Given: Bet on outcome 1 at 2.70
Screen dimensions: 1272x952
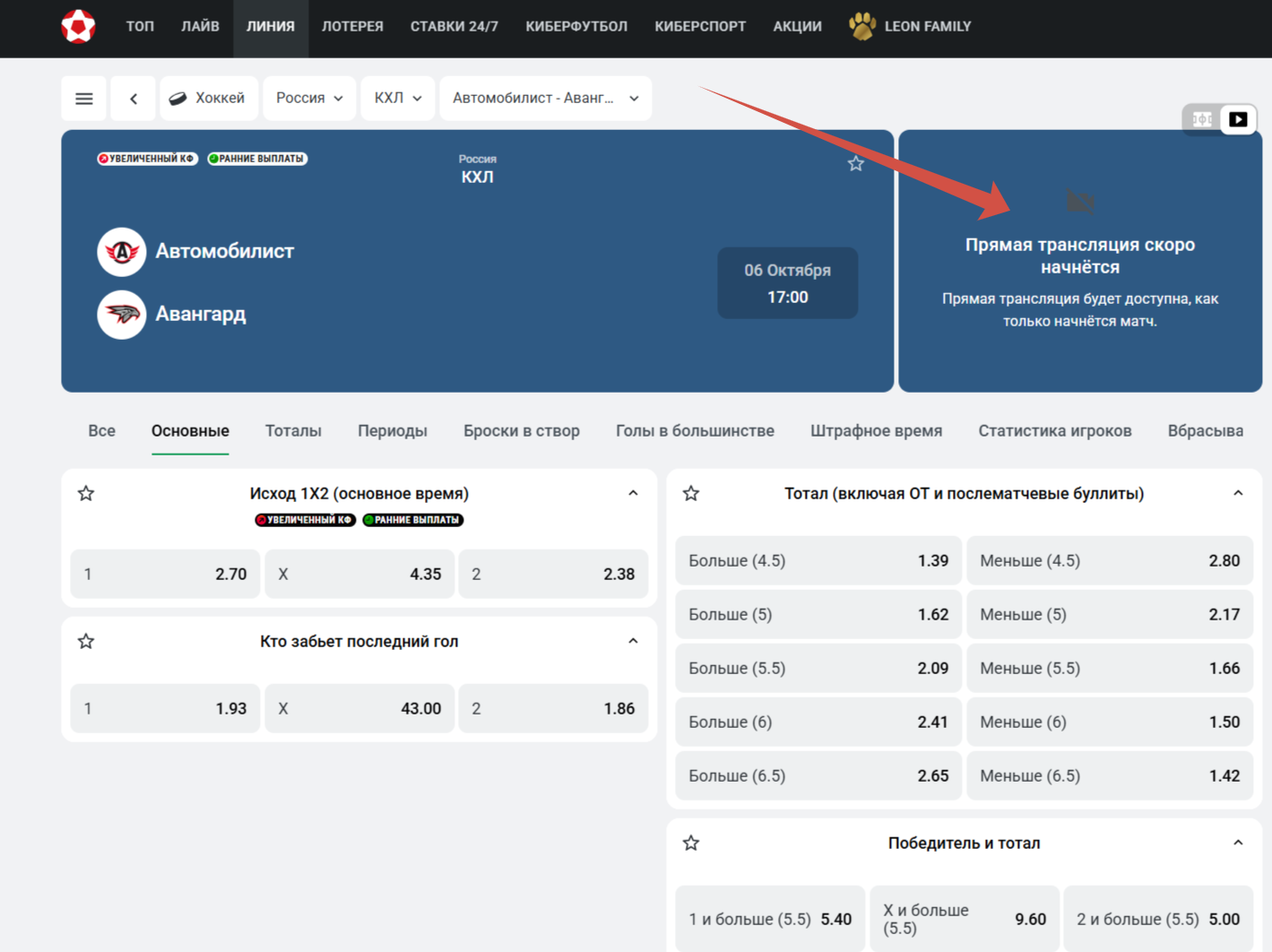Looking at the screenshot, I should pos(165,574).
